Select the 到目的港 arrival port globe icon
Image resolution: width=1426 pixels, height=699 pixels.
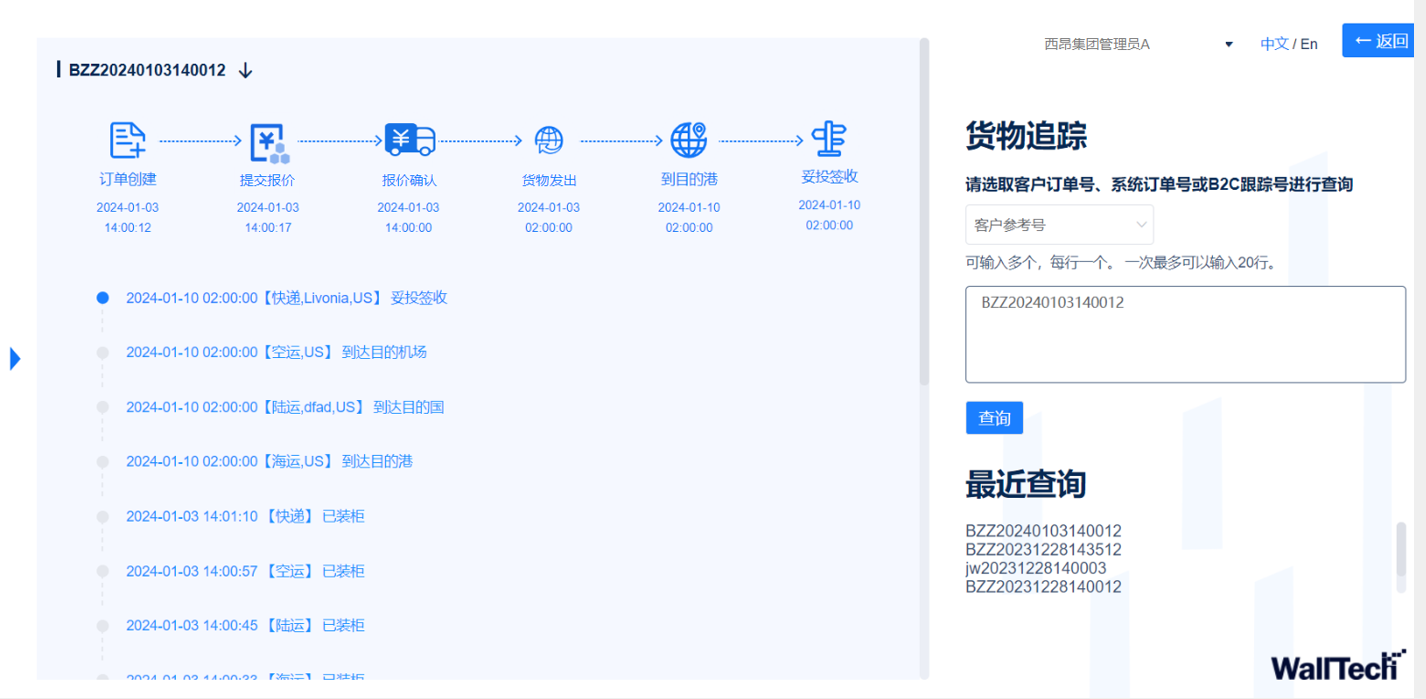pos(688,140)
